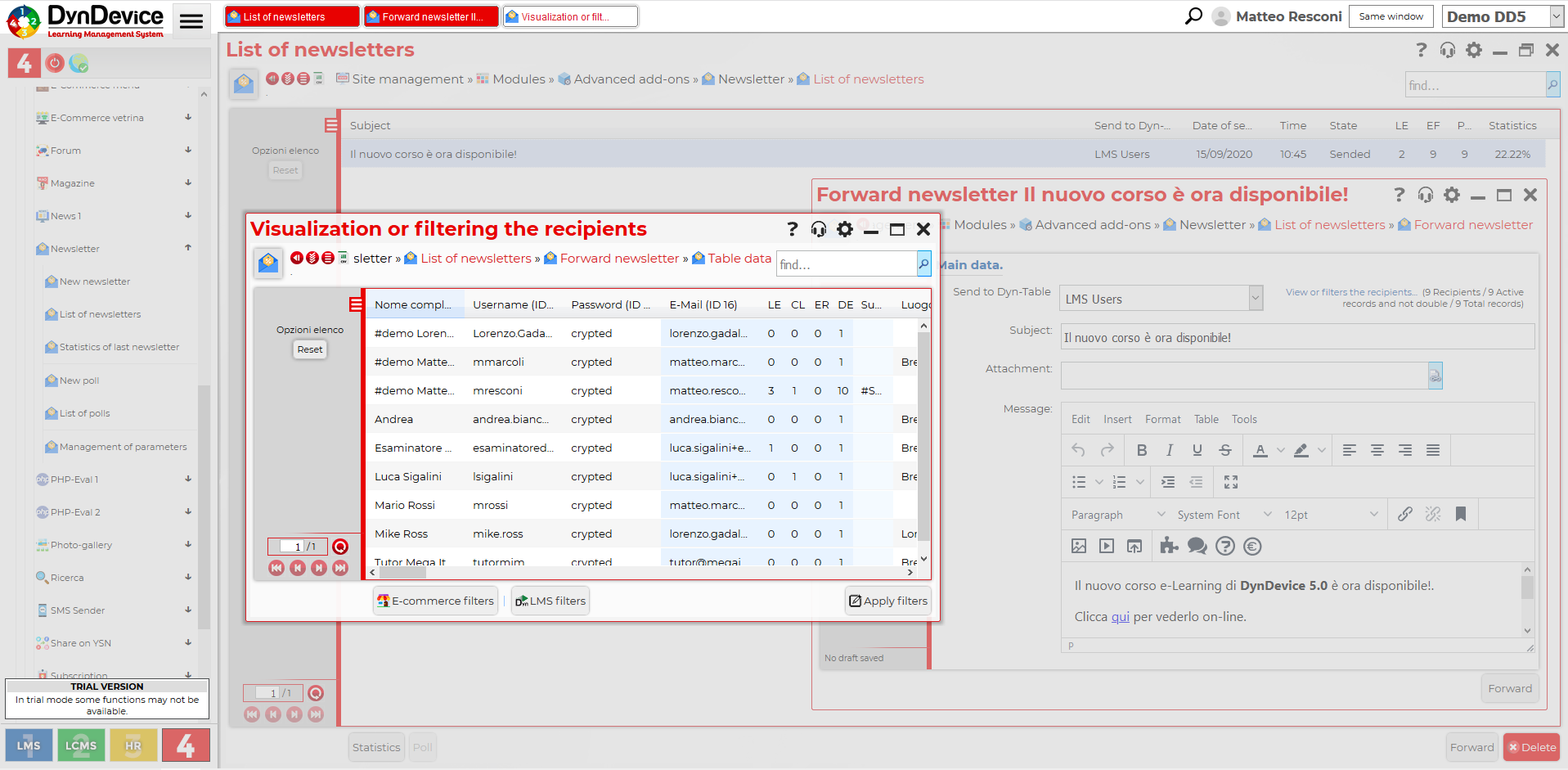Open New newsletter in sidebar
Screen dimensions: 1568x770
point(95,281)
